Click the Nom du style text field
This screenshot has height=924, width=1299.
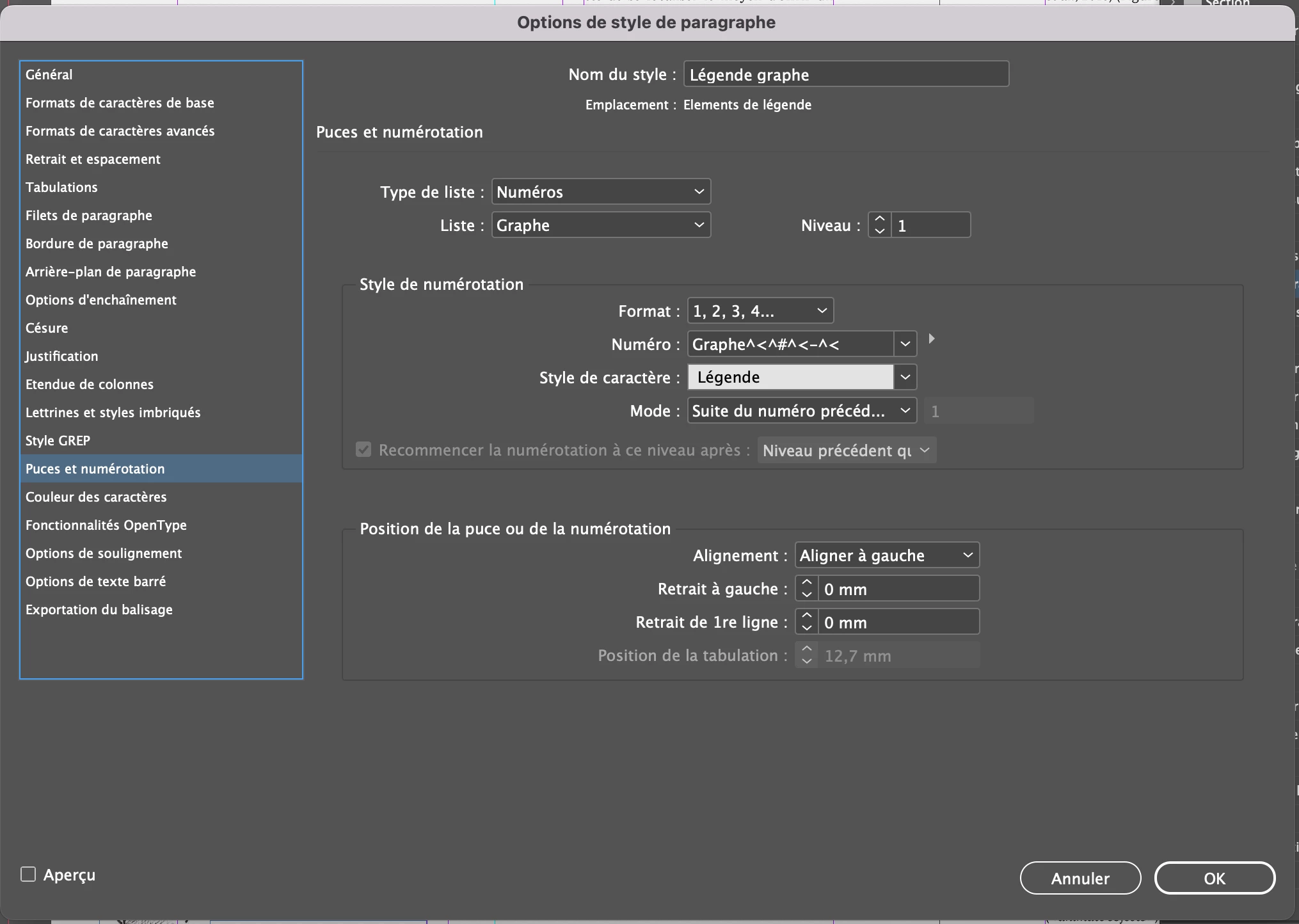[x=845, y=74]
